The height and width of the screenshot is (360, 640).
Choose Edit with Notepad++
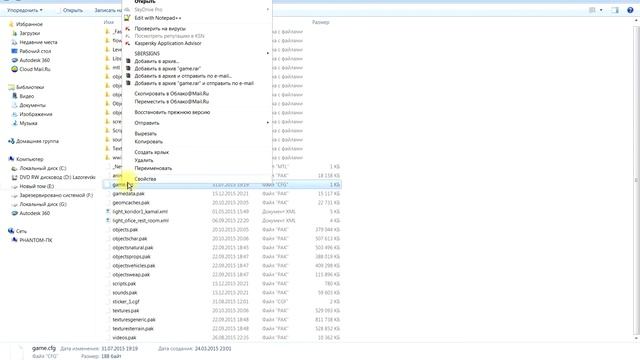coord(158,18)
